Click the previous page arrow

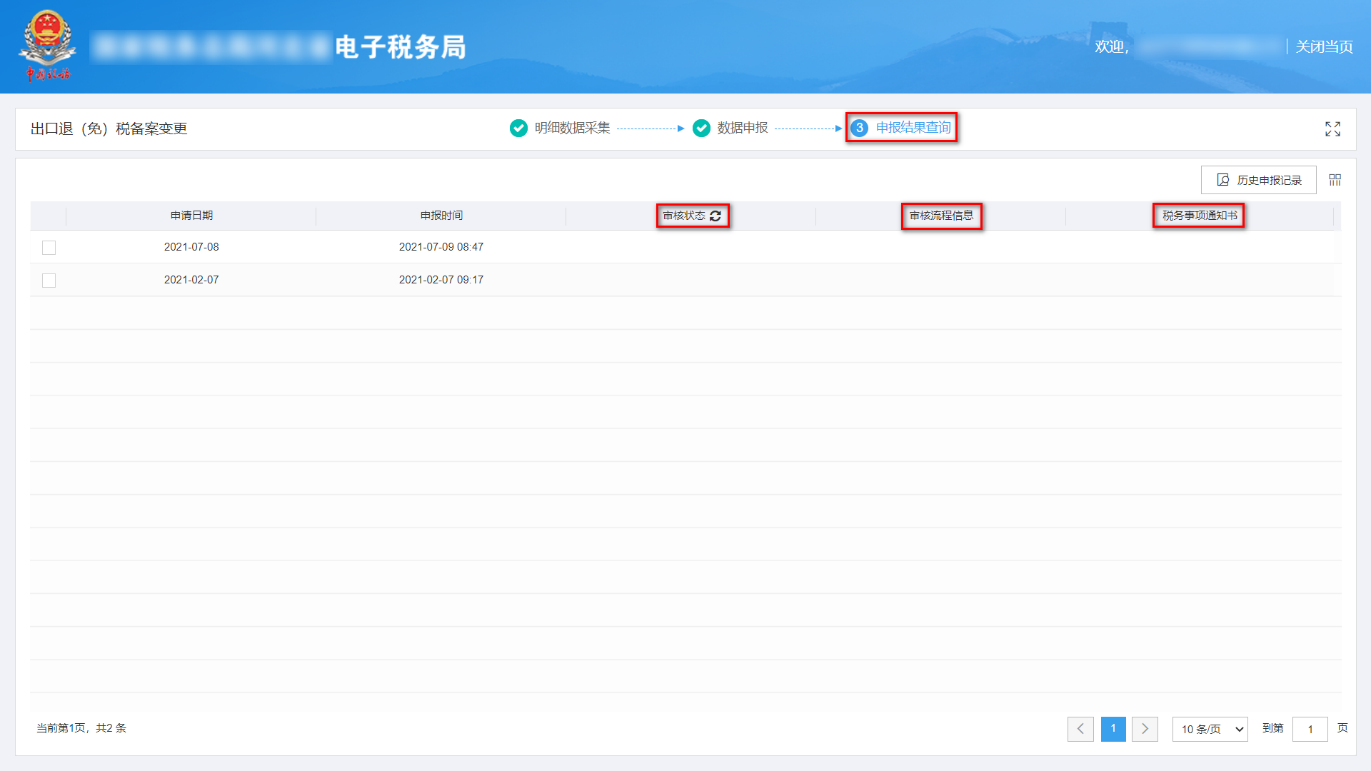coord(1080,729)
